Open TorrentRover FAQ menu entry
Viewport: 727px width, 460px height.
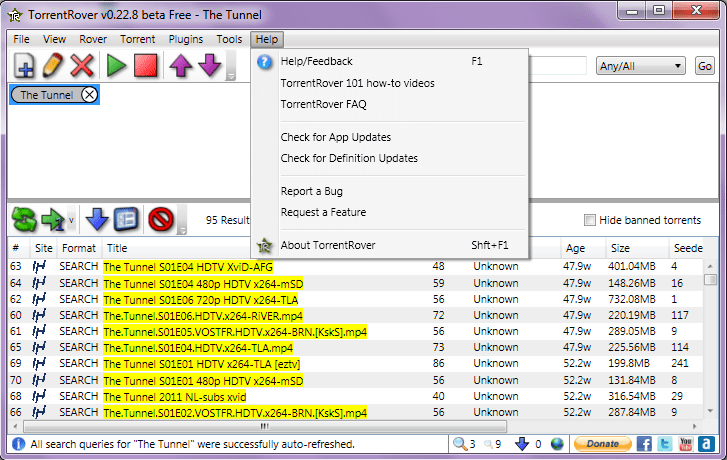pos(389,104)
